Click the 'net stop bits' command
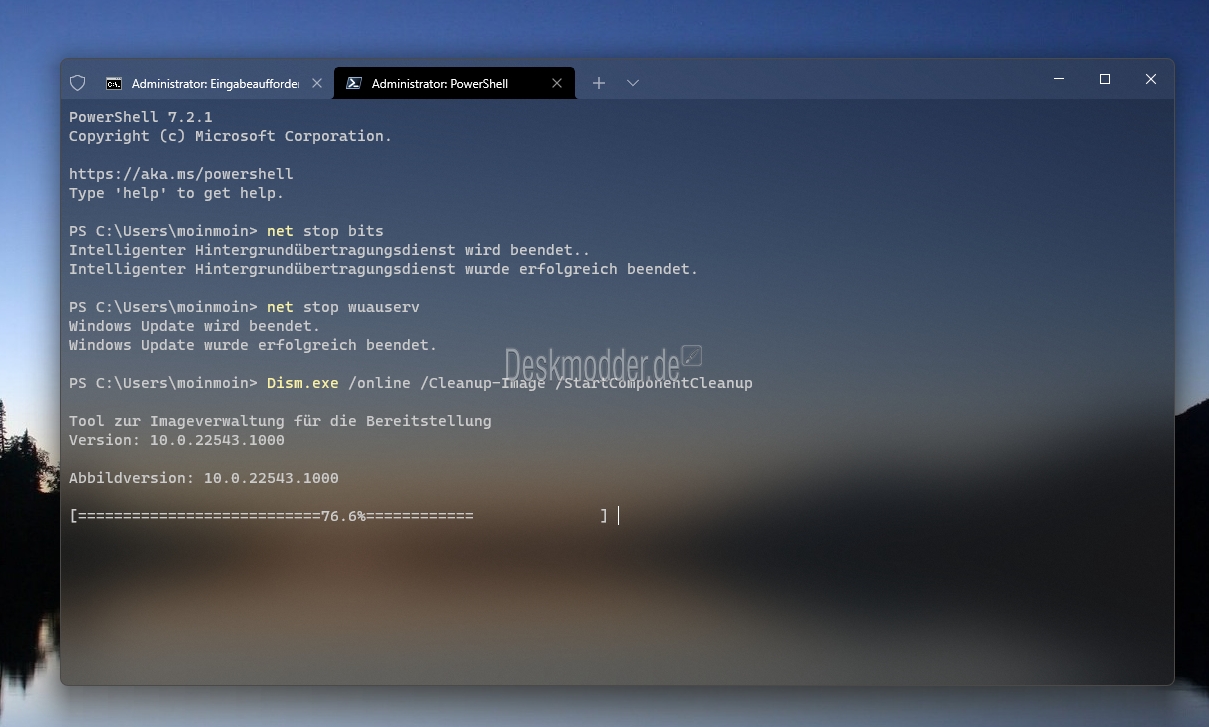Screen dimensions: 1209x727 coord(325,231)
